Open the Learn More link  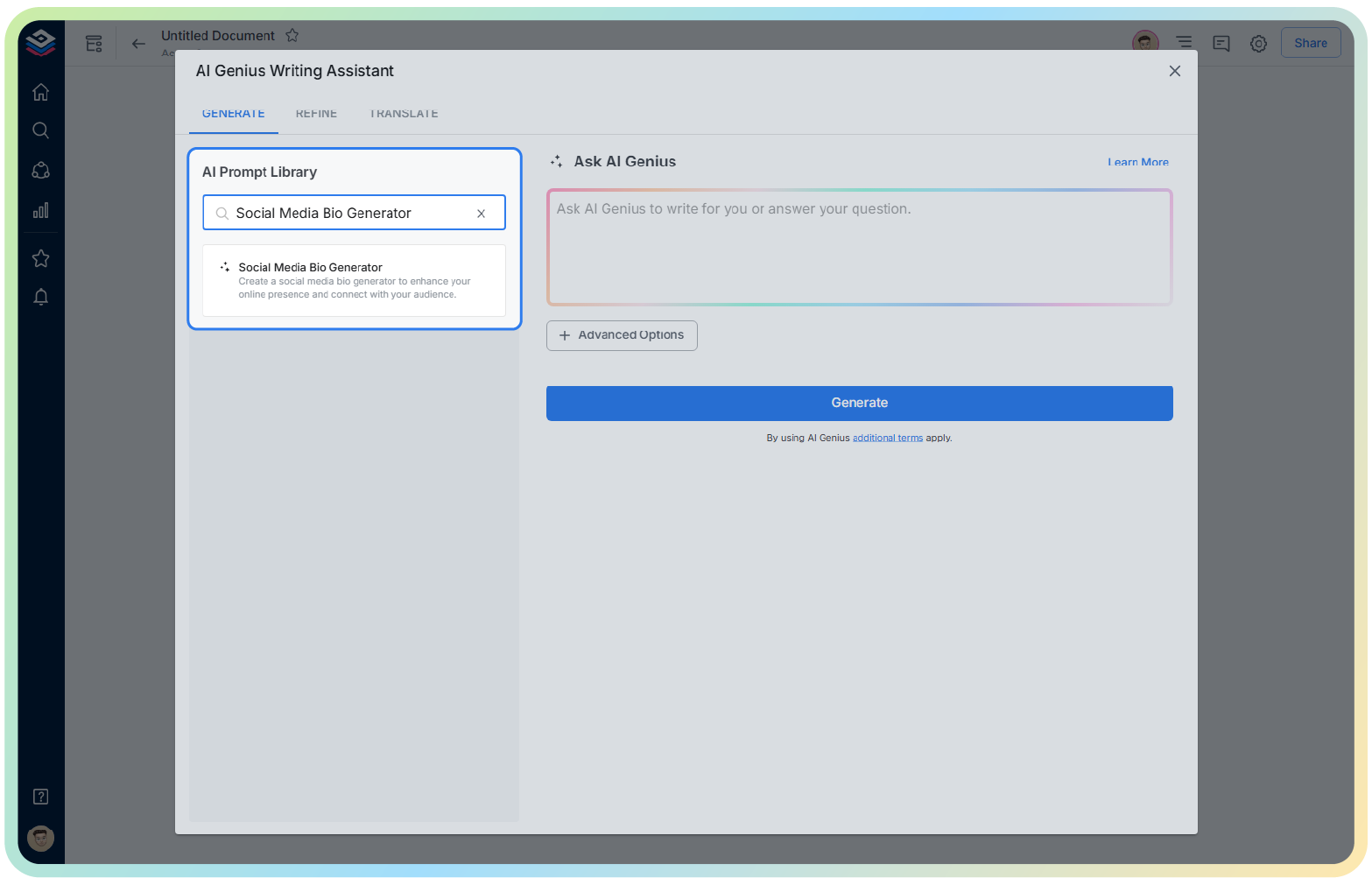[x=1137, y=162]
